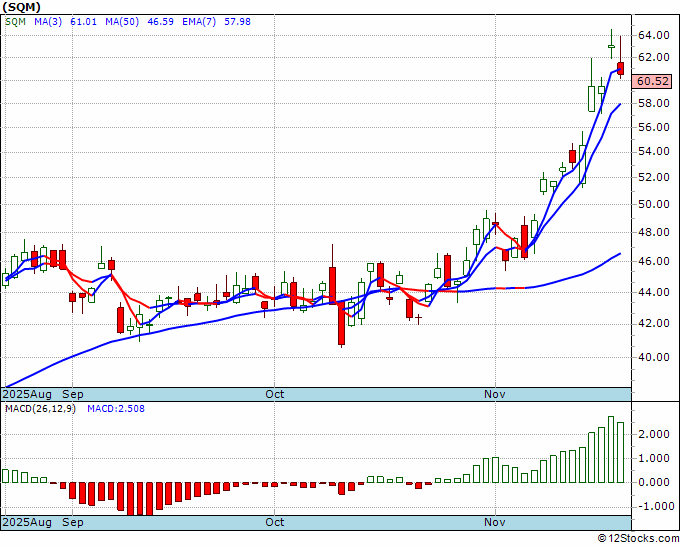Click the Oct label on price chart axis
This screenshot has width=680, height=546.
coord(275,394)
